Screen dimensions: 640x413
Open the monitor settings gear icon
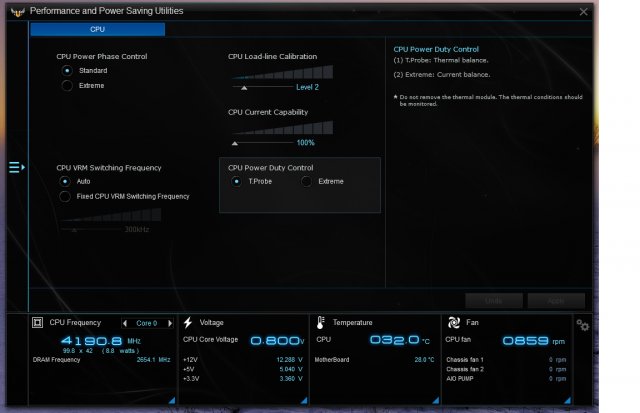(x=582, y=324)
